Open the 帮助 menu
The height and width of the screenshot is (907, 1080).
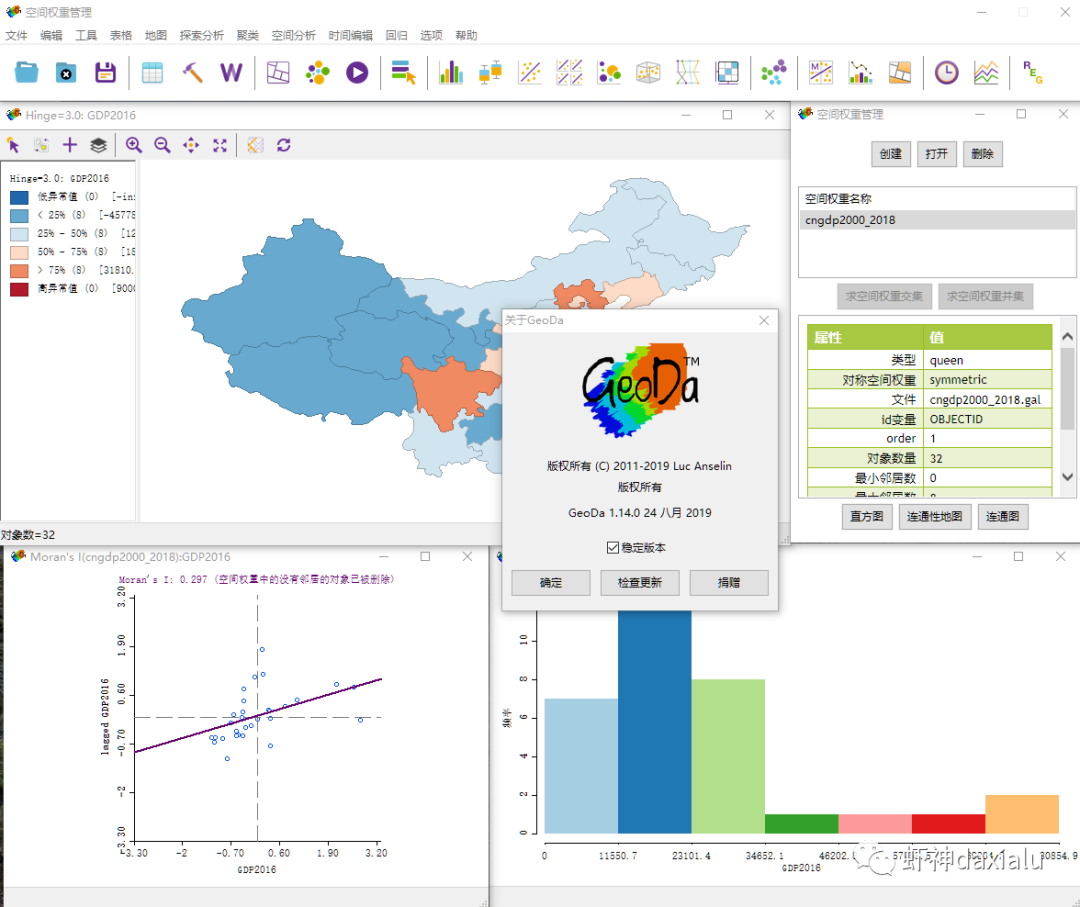click(466, 35)
